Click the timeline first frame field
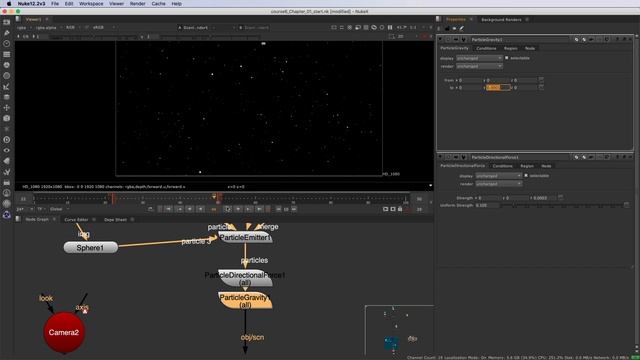 click(23, 199)
